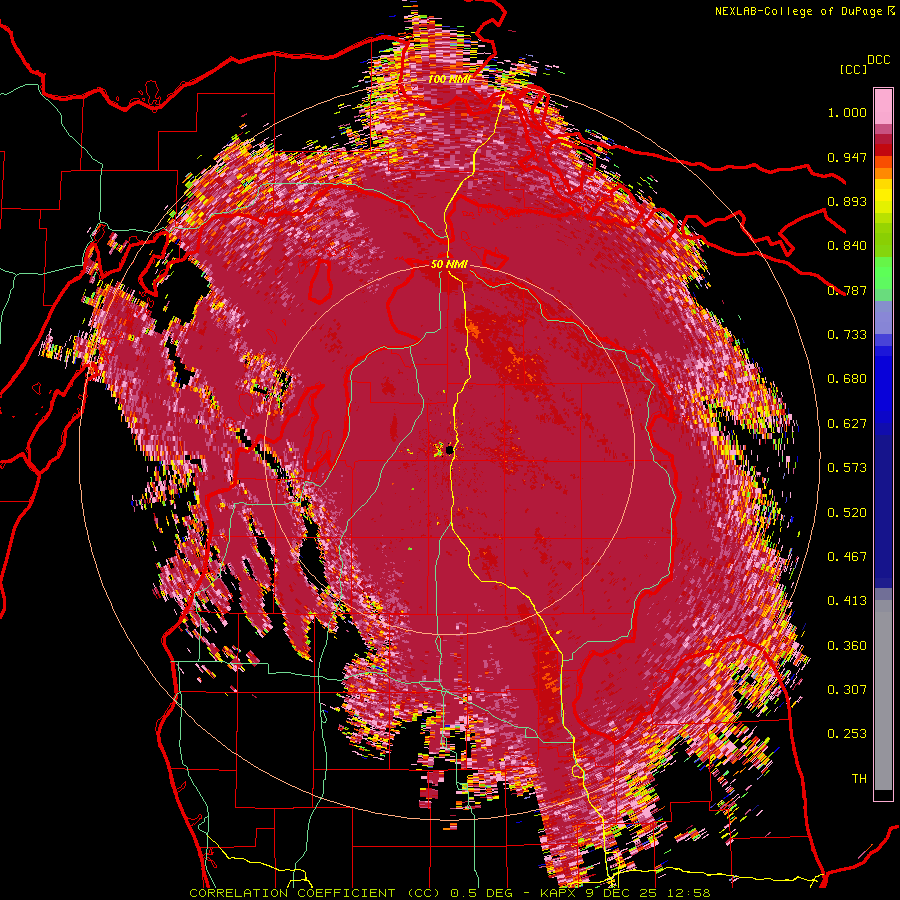Click the 100 NMI range ring label
Image resolution: width=900 pixels, height=900 pixels.
pos(449,79)
